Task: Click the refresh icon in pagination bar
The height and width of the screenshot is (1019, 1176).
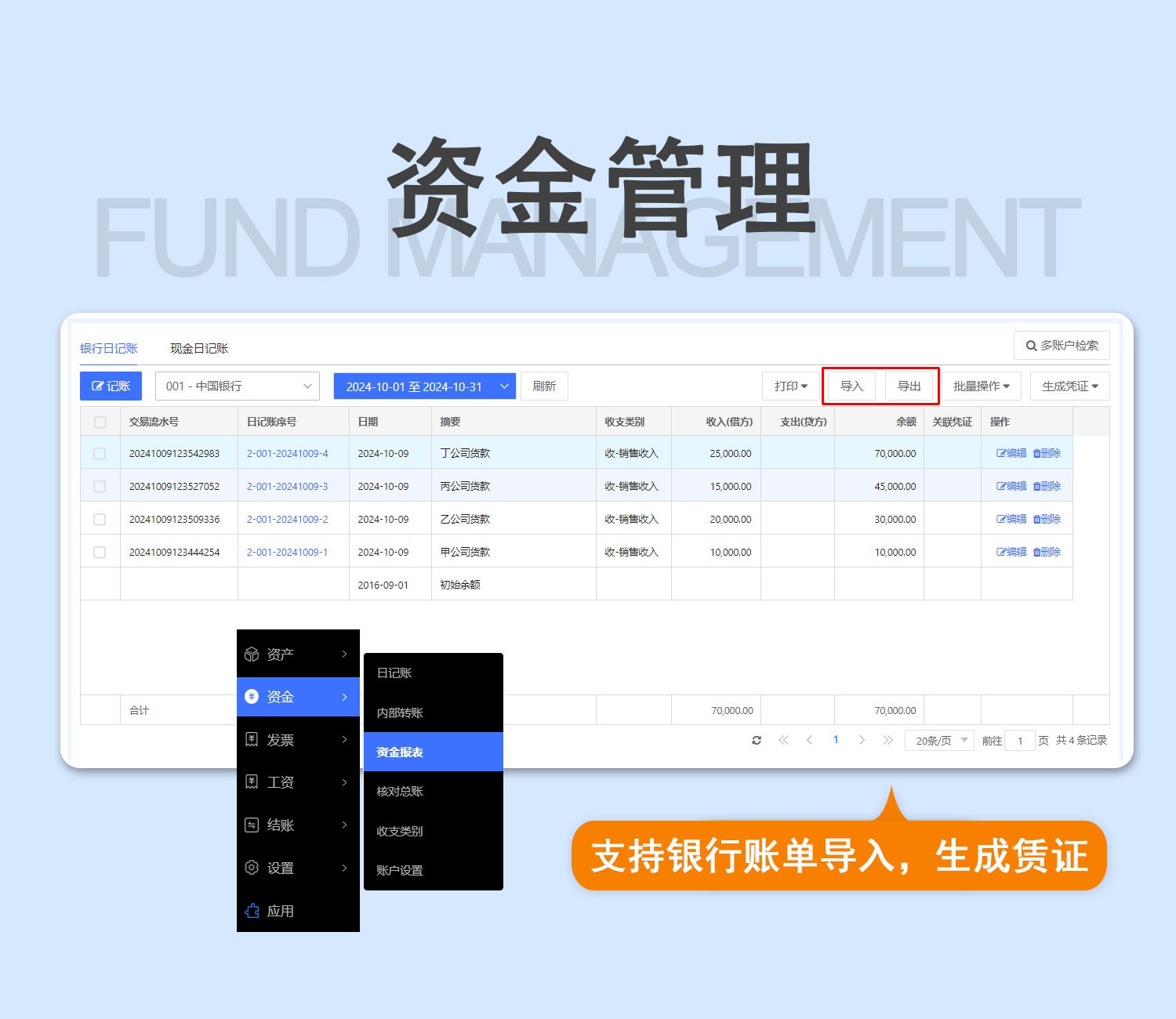Action: (x=757, y=740)
